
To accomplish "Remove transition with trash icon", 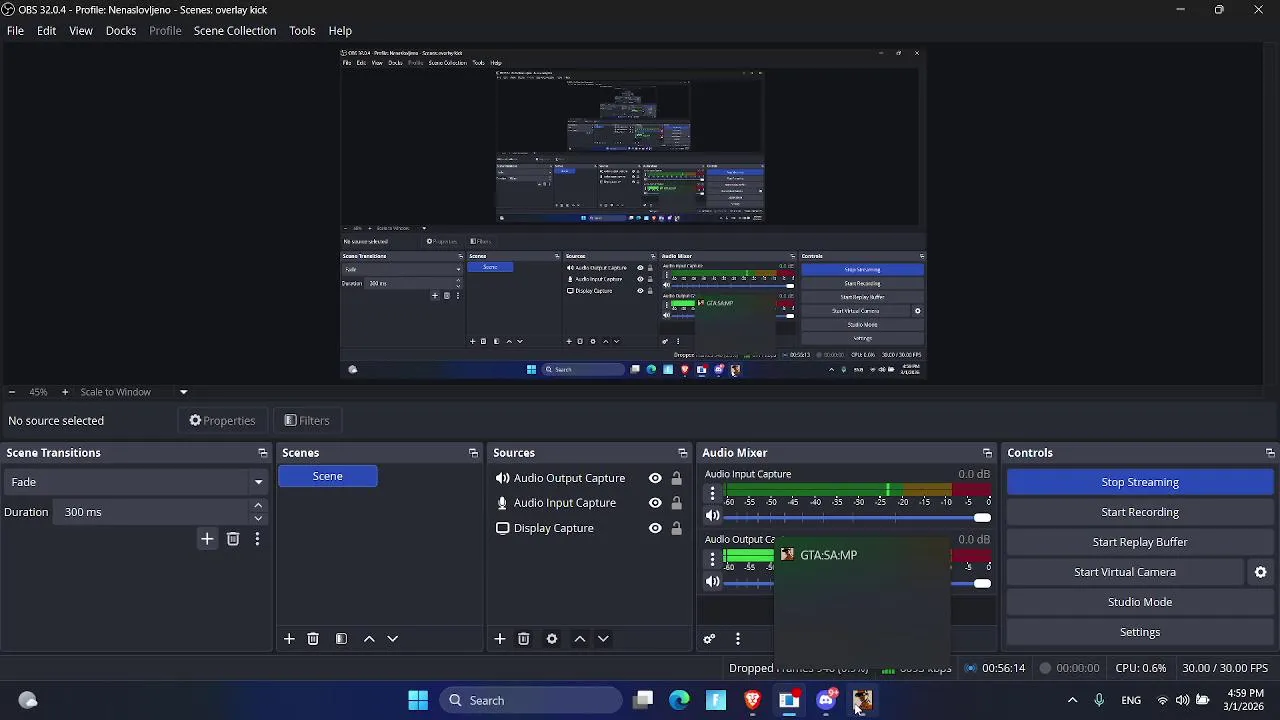I will tap(233, 539).
